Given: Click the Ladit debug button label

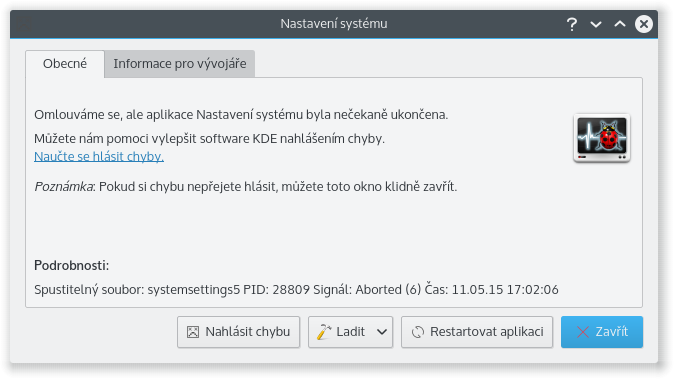Looking at the screenshot, I should pyautogui.click(x=350, y=332).
